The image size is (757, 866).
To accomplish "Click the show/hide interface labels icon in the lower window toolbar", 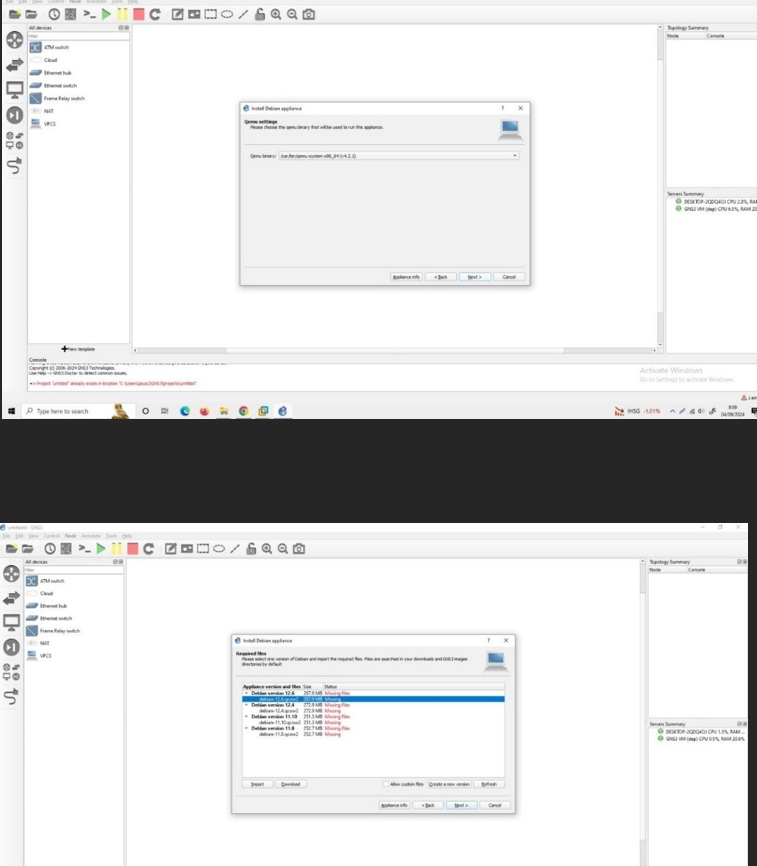I will [x=66, y=548].
